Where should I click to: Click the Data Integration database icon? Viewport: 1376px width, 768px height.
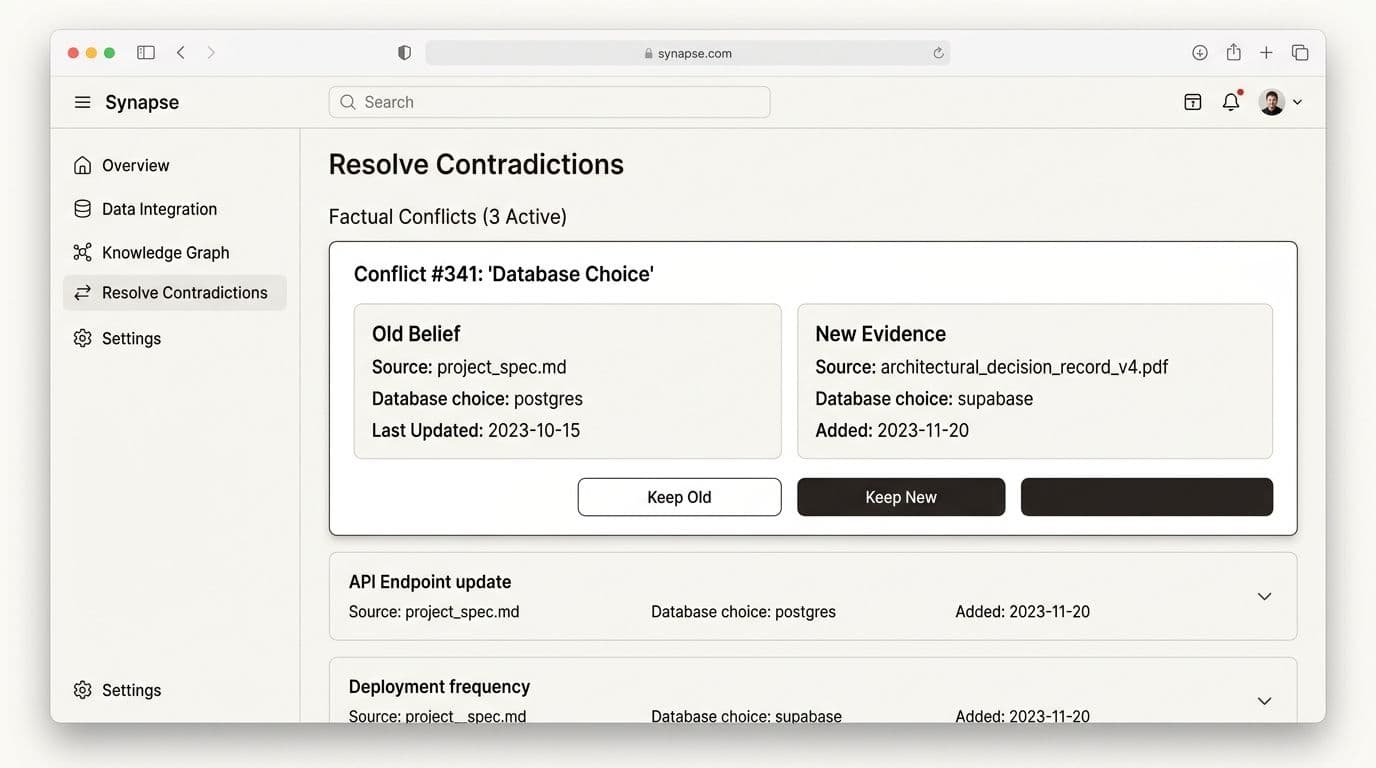tap(82, 209)
